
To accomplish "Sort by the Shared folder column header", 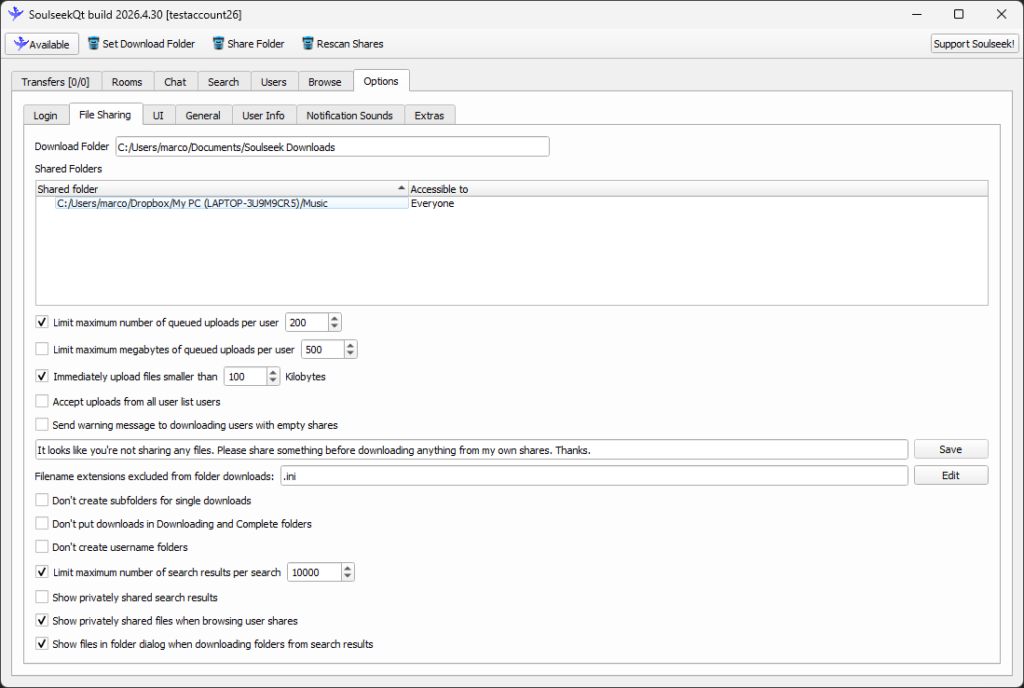I will tap(221, 189).
